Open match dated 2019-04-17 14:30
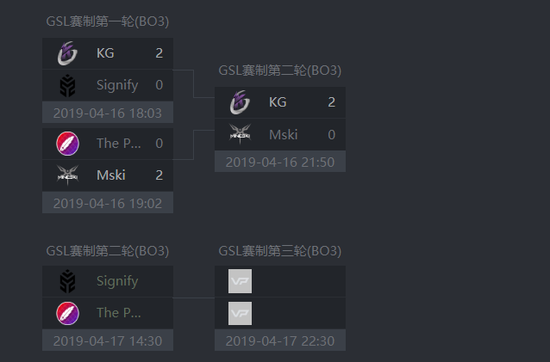The image size is (550, 362). click(108, 340)
